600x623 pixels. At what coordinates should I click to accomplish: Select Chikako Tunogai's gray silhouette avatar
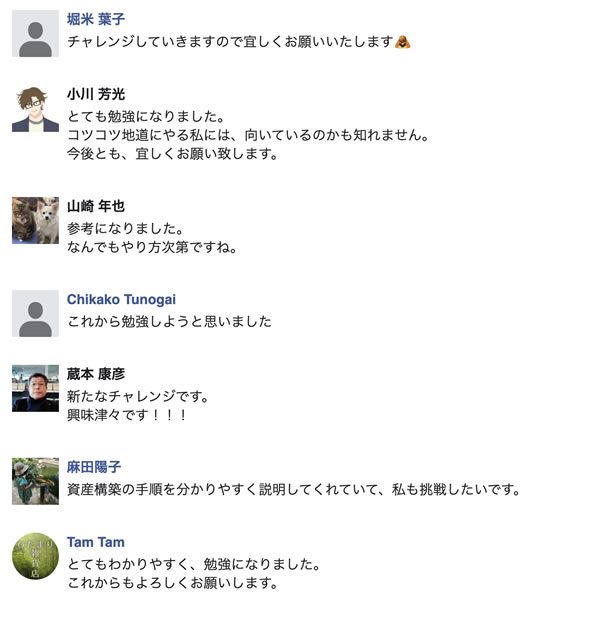[35, 313]
